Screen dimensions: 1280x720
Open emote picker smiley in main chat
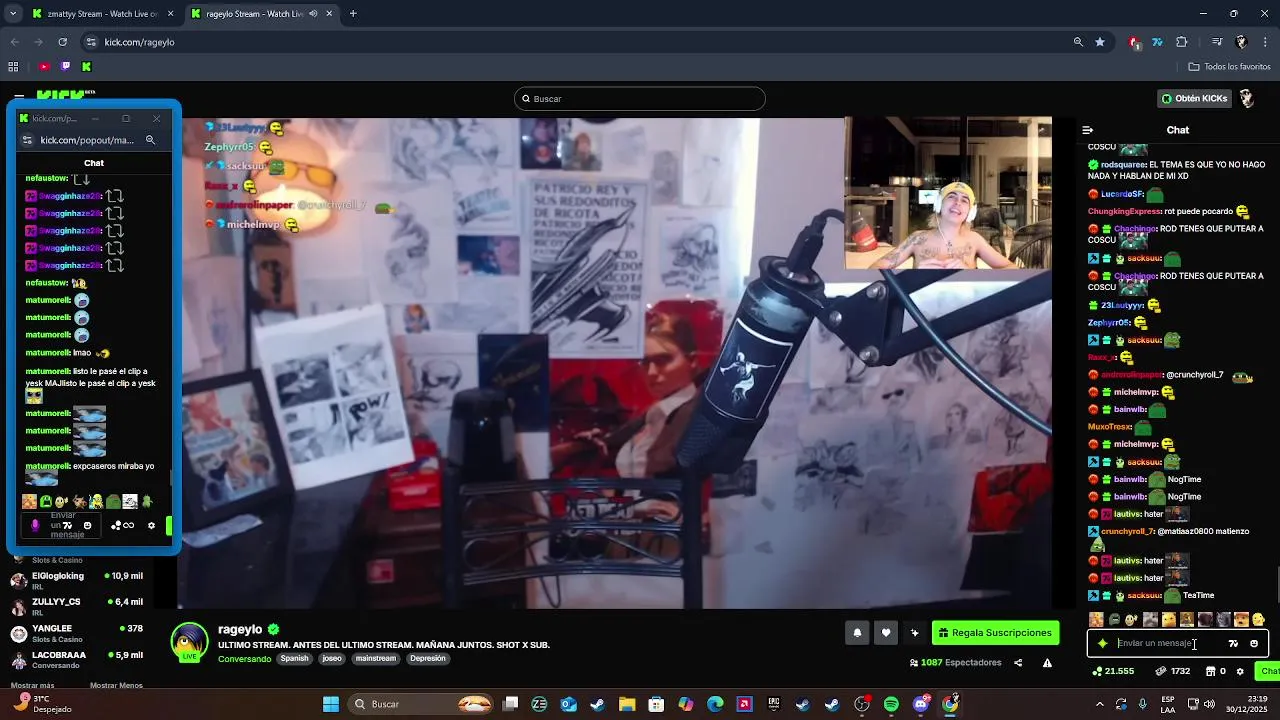point(1254,643)
